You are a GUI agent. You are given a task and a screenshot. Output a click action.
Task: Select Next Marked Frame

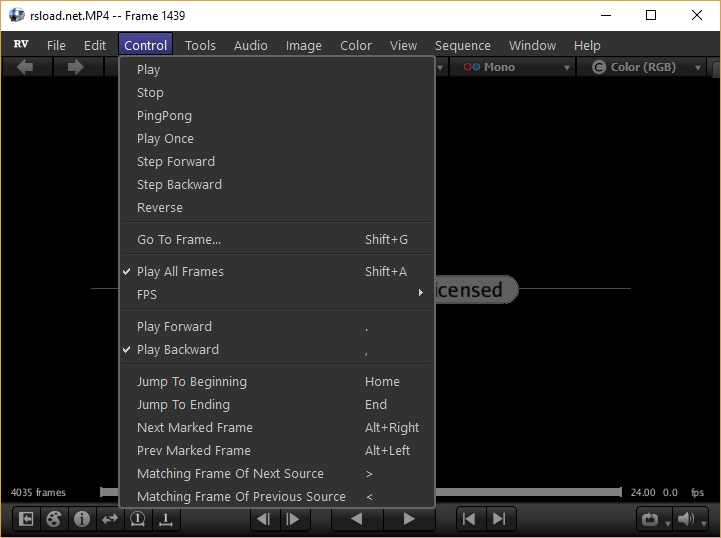tap(277, 428)
